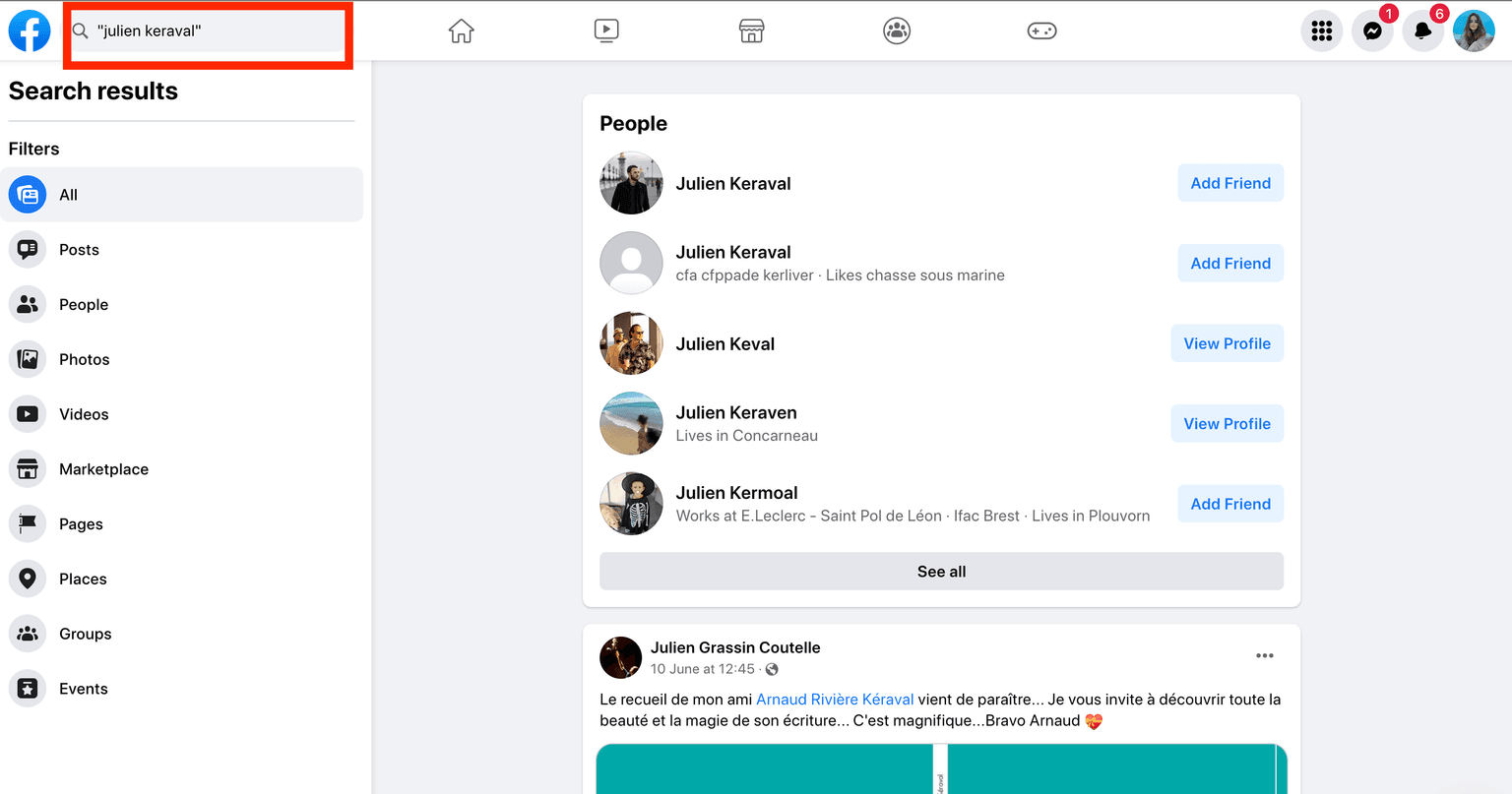Screen dimensions: 1512x794
Task: Open Julien Grassin Coutelle's post author link
Action: (735, 647)
